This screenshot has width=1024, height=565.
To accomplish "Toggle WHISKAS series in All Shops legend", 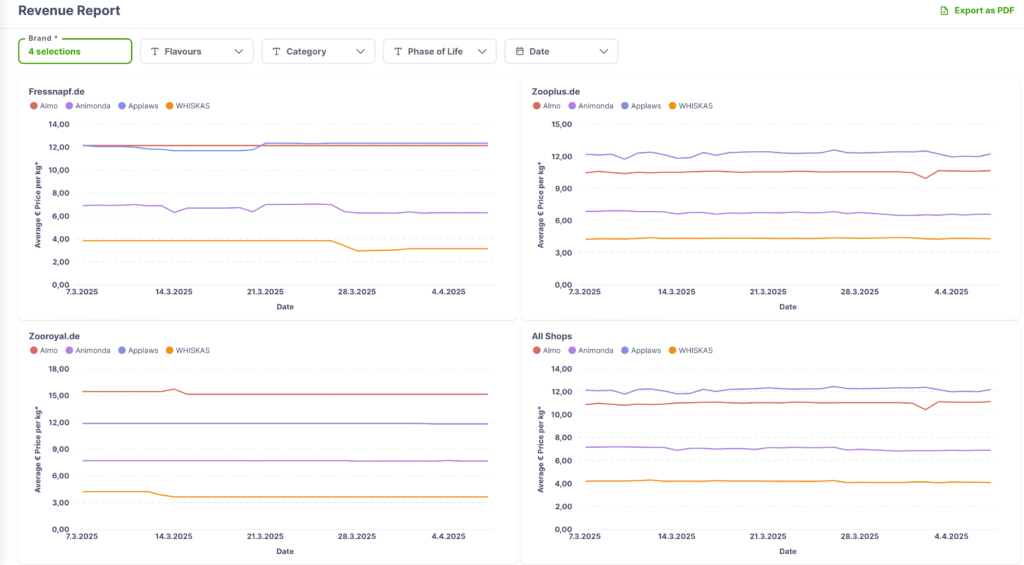I will pos(692,350).
